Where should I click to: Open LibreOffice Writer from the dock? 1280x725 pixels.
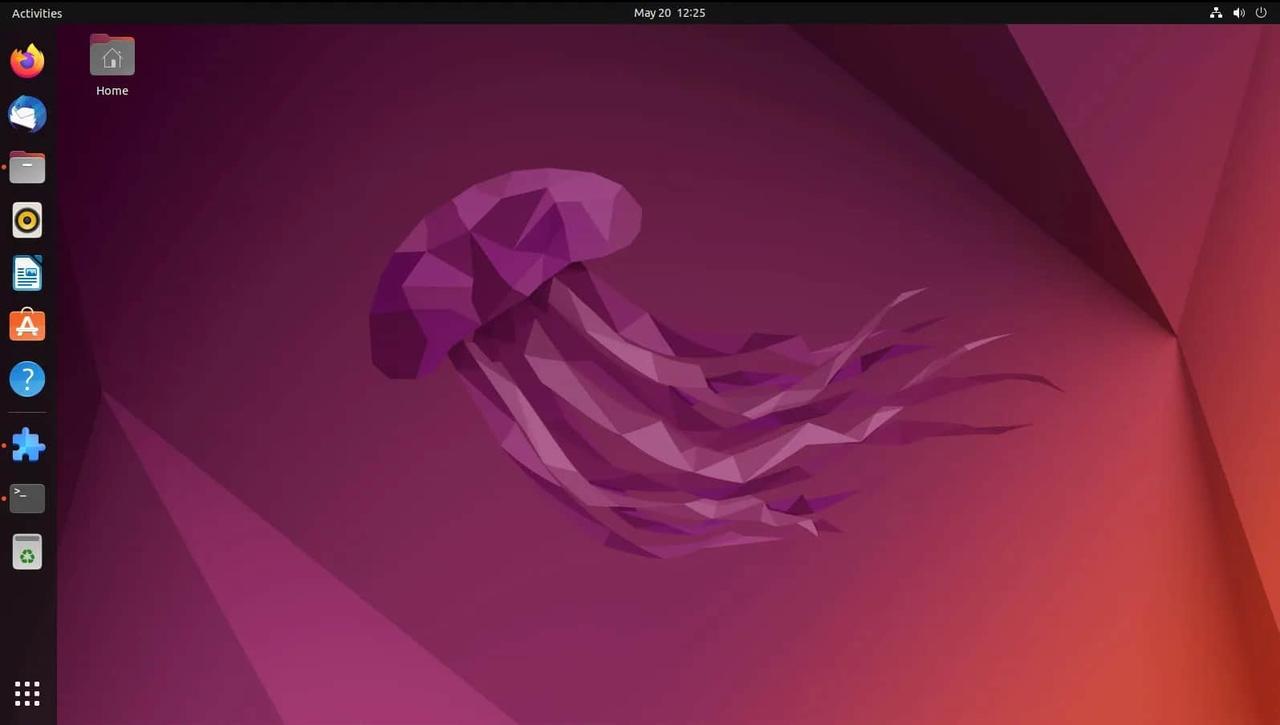[x=27, y=273]
